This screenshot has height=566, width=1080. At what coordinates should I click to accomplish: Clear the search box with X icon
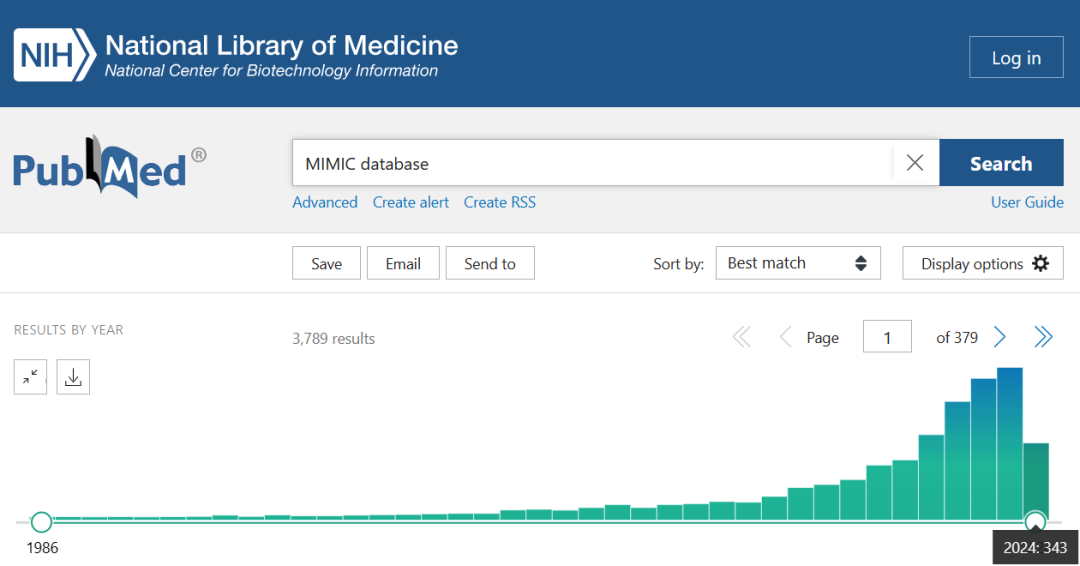[914, 163]
